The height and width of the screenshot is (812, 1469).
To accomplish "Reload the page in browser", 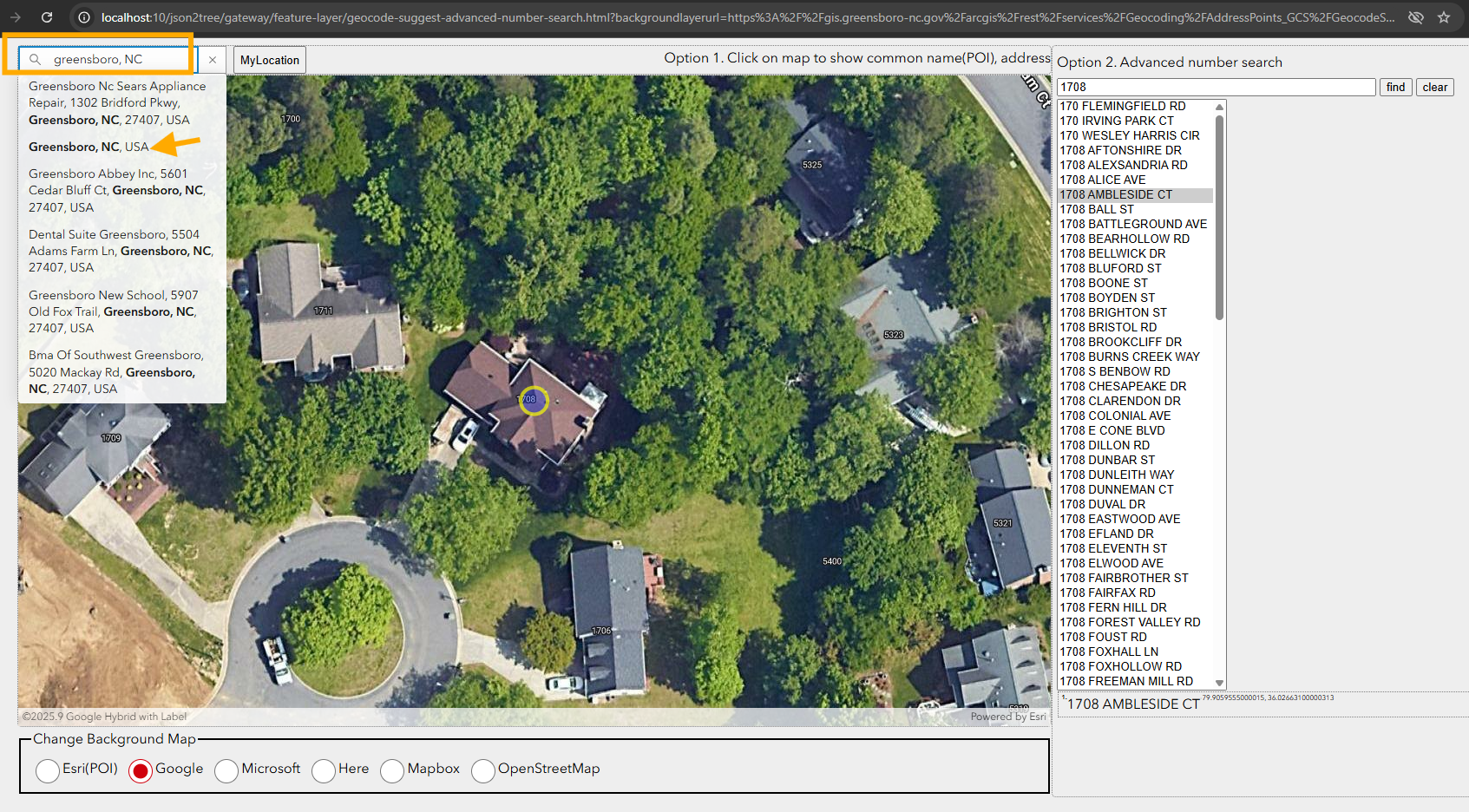I will point(47,17).
